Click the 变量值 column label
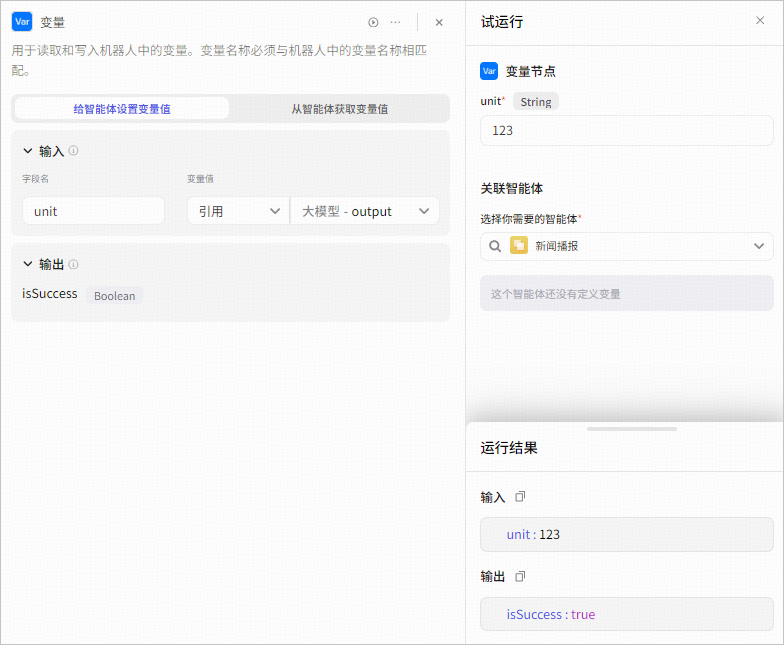The image size is (784, 645). 200,178
